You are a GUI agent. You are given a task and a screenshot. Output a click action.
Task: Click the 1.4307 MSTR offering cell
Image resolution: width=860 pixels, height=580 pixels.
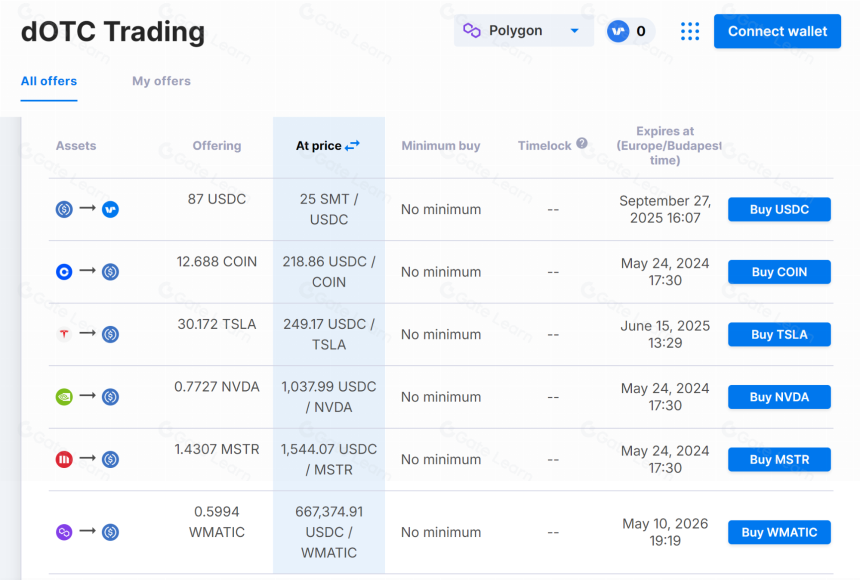217,449
